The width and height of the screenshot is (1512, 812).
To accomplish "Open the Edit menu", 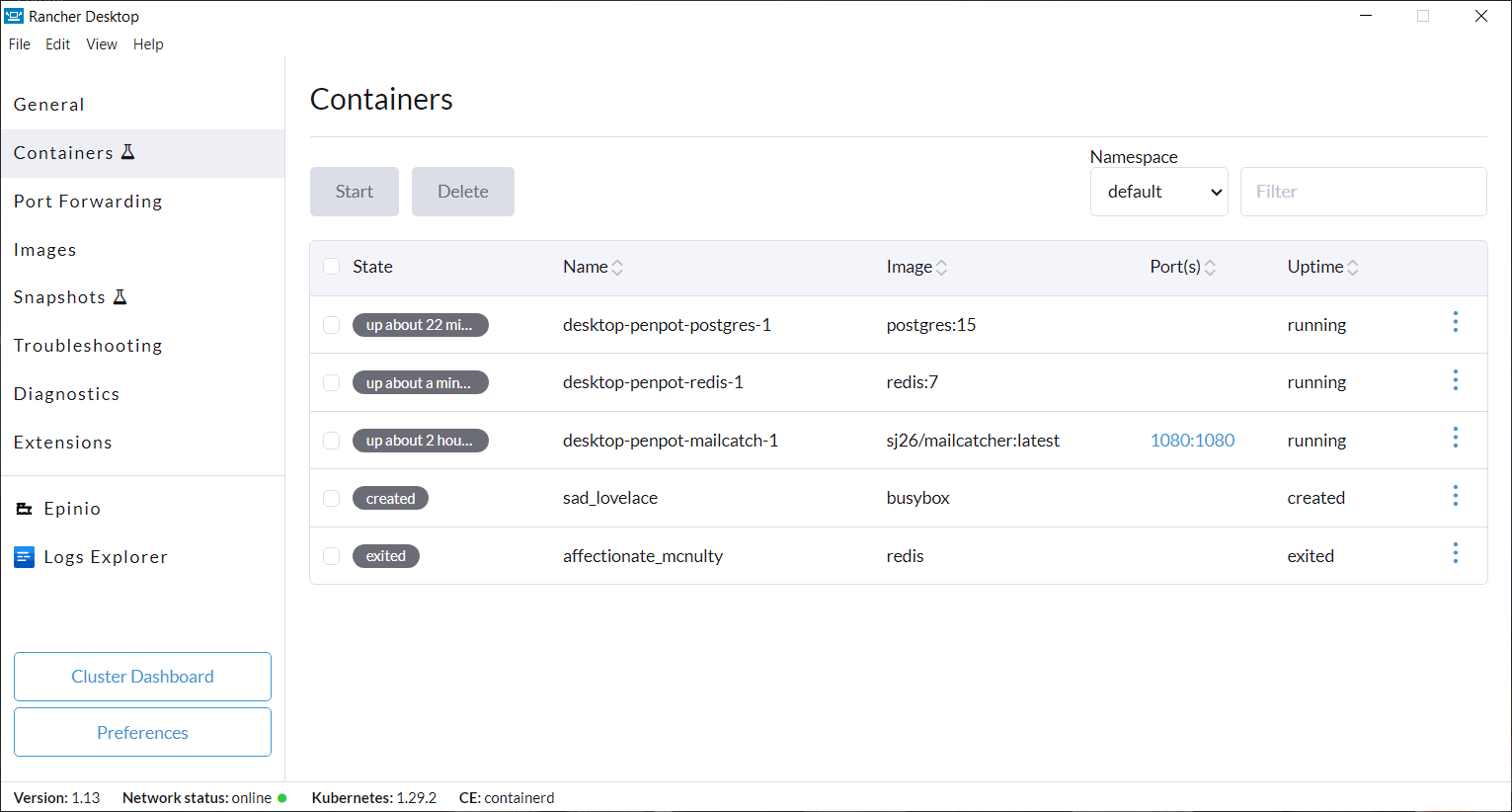I will (x=58, y=44).
